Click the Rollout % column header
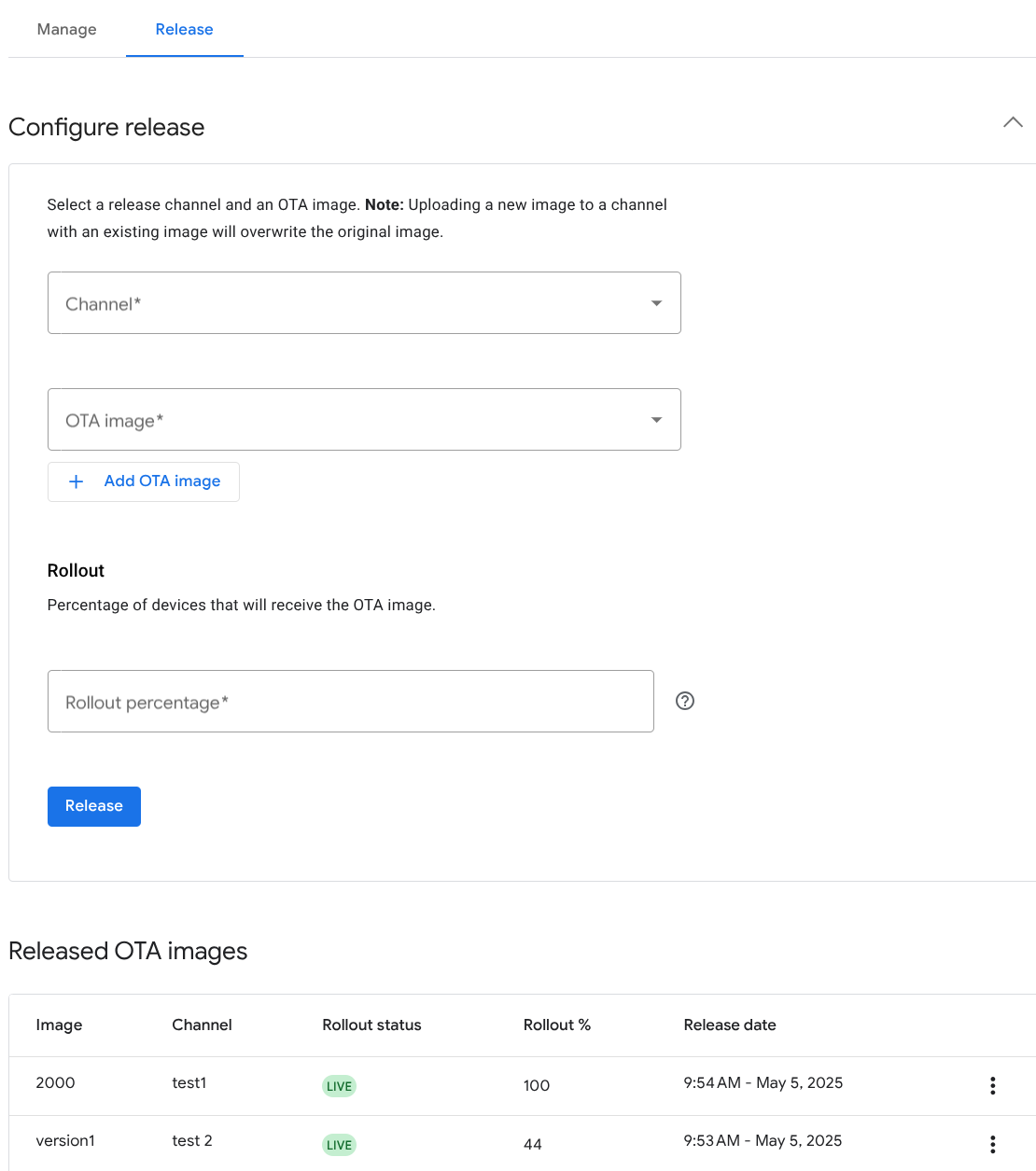1036x1171 pixels. pos(556,1025)
